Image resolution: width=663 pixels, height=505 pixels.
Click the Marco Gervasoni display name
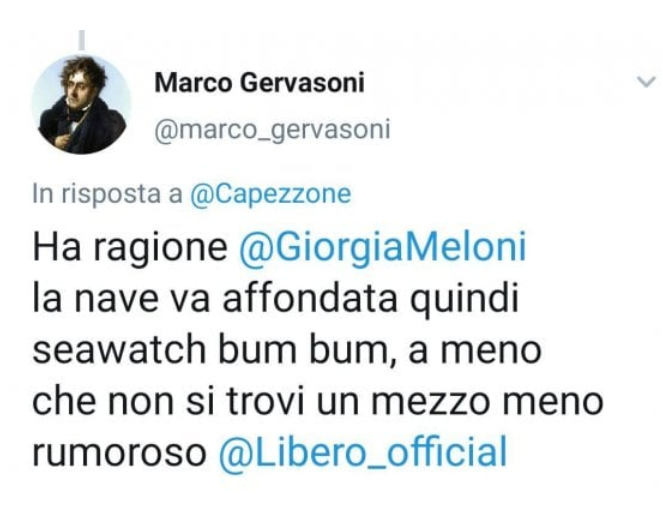[259, 82]
